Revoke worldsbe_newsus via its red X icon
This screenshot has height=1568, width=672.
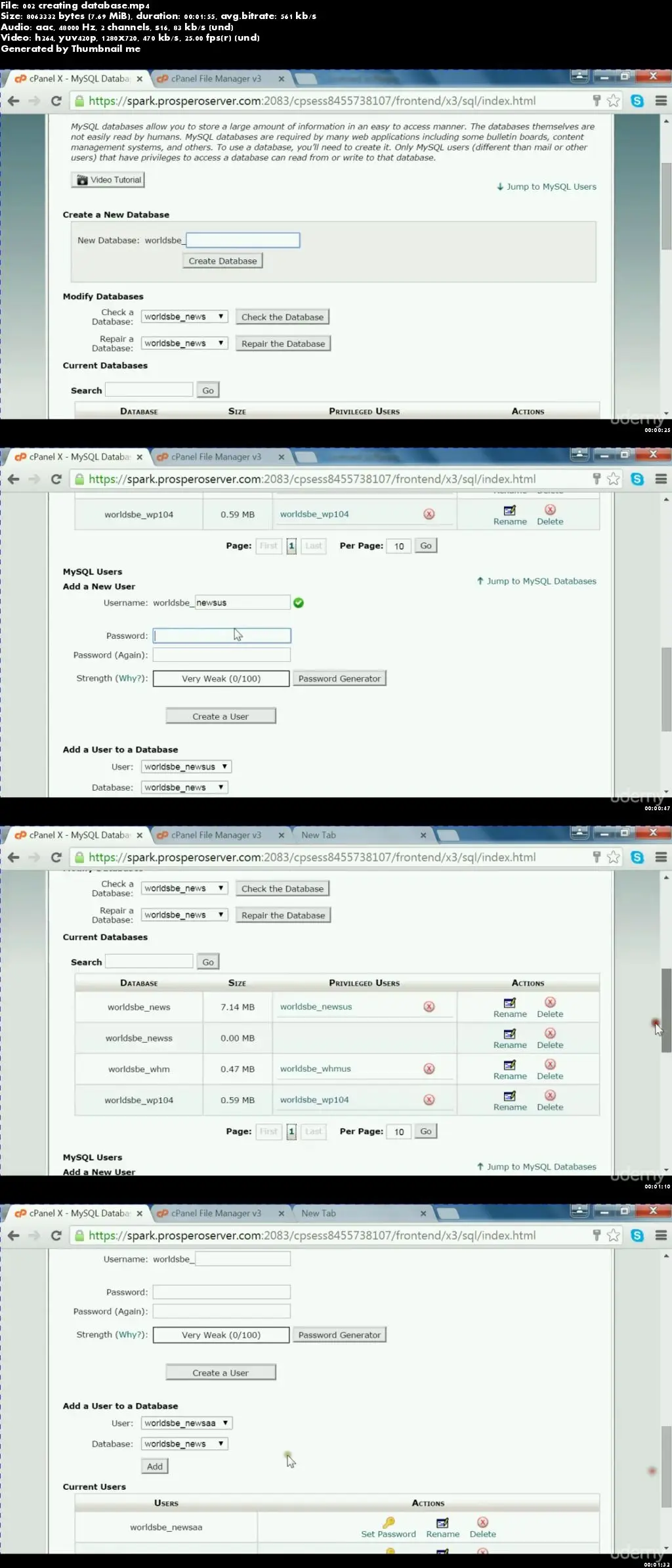[x=429, y=1007]
